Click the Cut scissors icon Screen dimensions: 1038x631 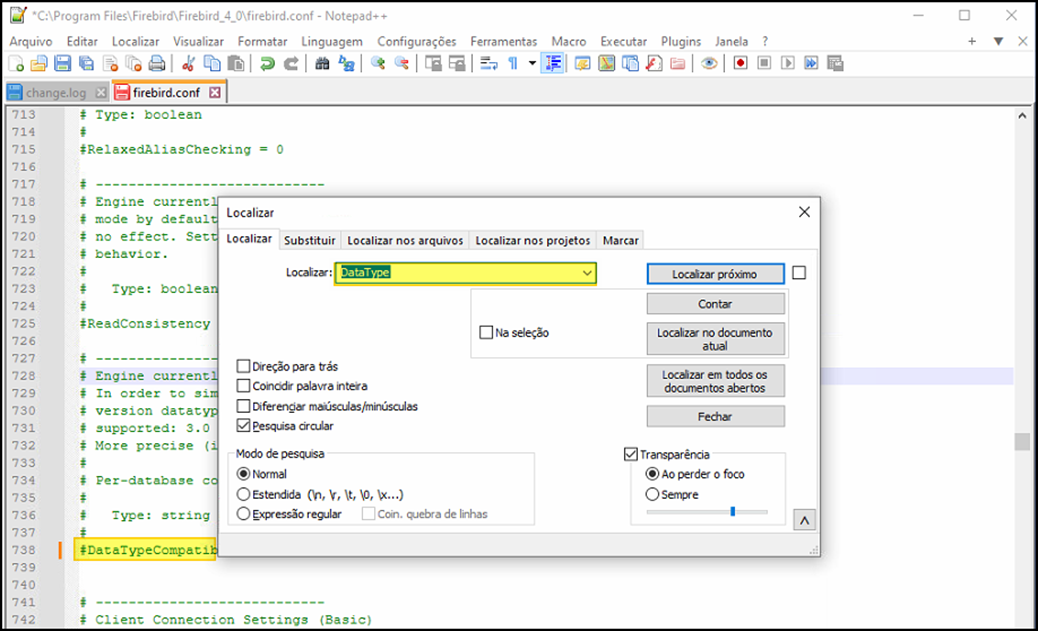click(x=189, y=64)
